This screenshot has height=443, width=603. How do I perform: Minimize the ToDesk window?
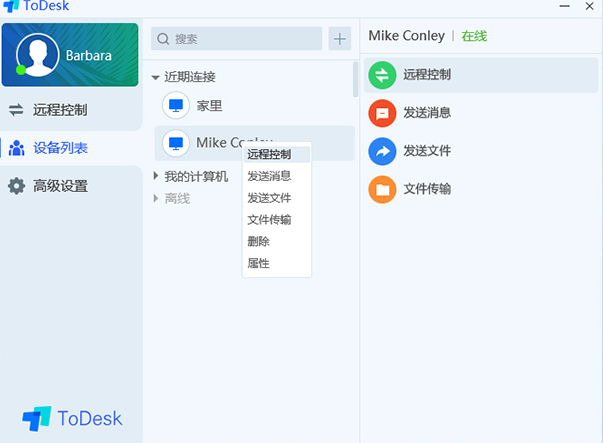click(564, 6)
